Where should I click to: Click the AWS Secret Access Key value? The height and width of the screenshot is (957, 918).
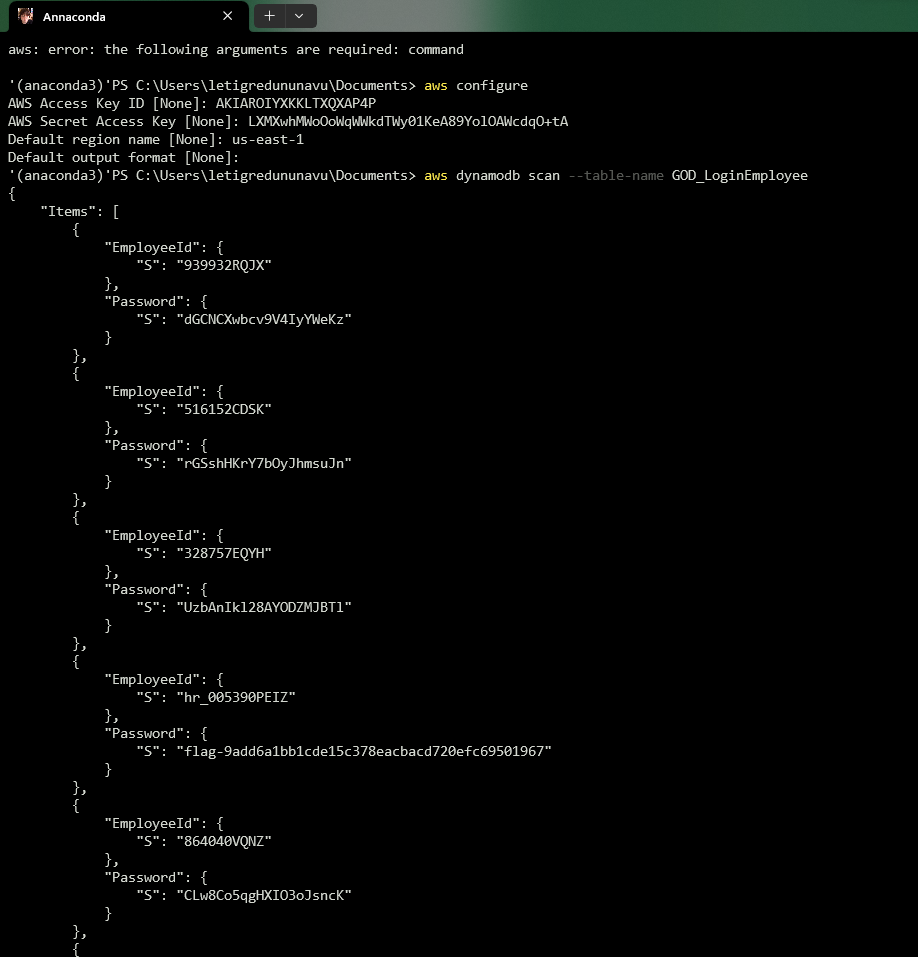(408, 121)
